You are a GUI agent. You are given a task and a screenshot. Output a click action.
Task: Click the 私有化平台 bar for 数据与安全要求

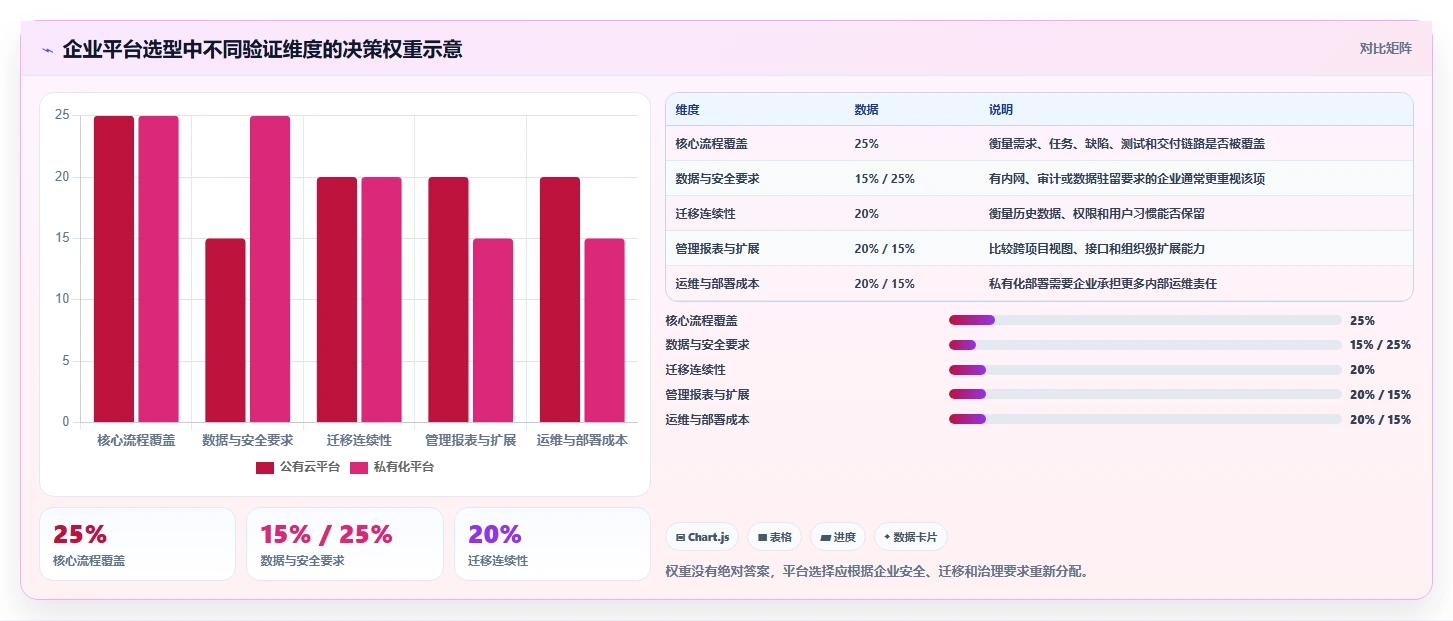[270, 269]
